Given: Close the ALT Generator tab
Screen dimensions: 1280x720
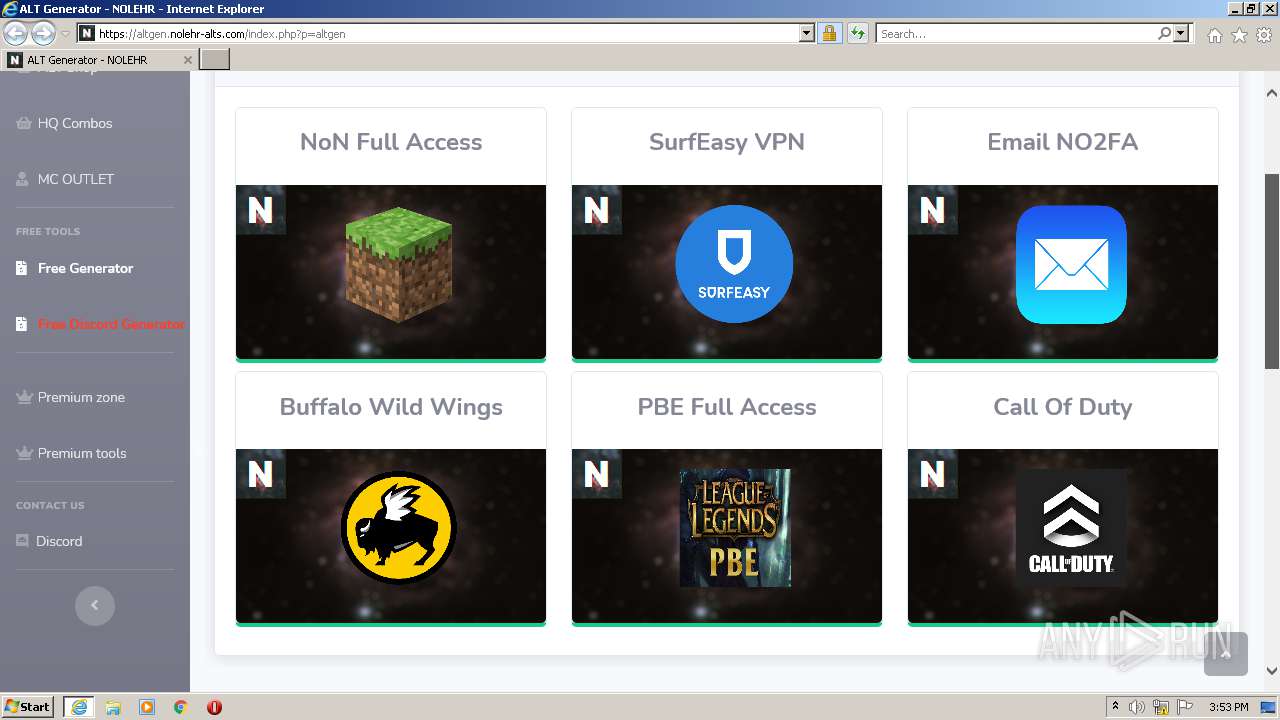Looking at the screenshot, I should pos(187,60).
